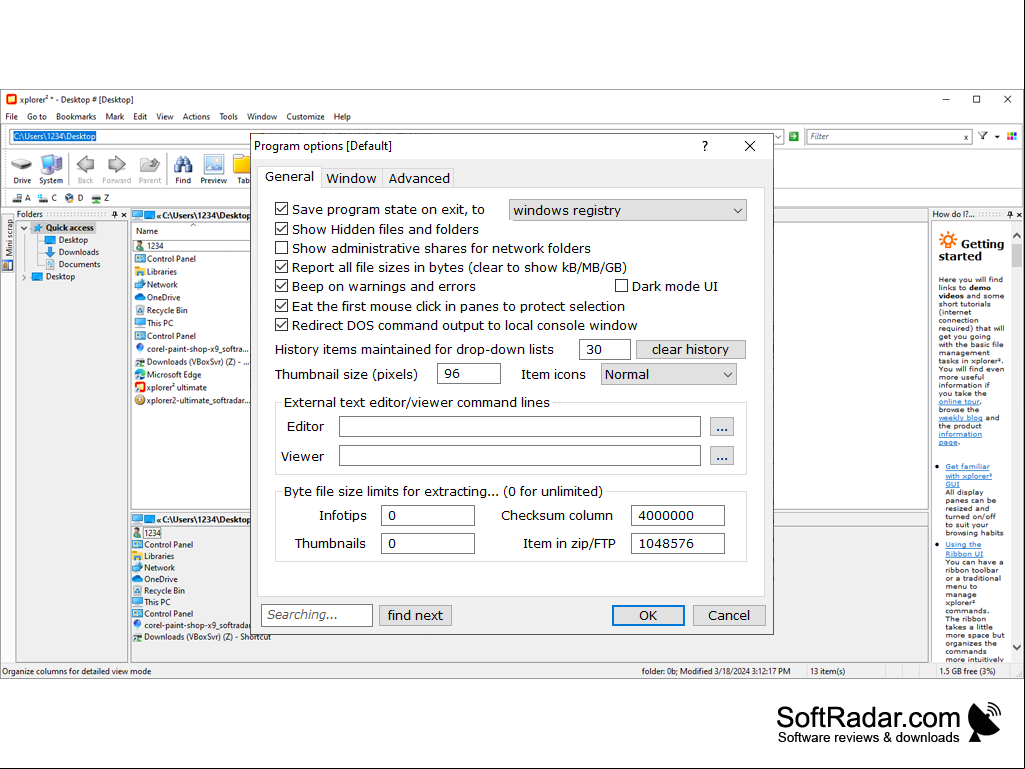
Task: Confirm Program options with OK
Action: [x=648, y=615]
